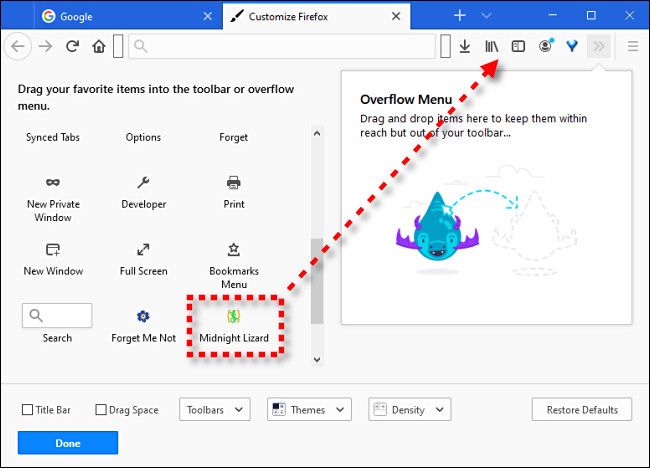
Task: Click the items list scrollbar down arrow
Action: coord(317,359)
